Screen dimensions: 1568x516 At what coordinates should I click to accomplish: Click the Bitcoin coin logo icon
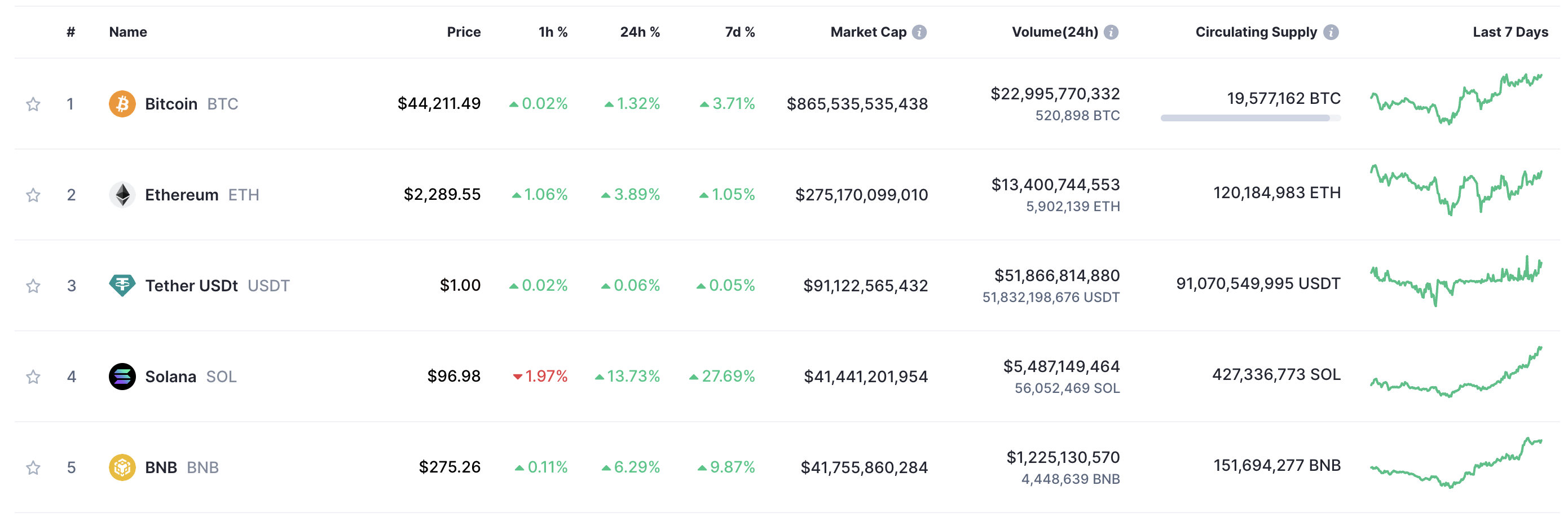122,103
